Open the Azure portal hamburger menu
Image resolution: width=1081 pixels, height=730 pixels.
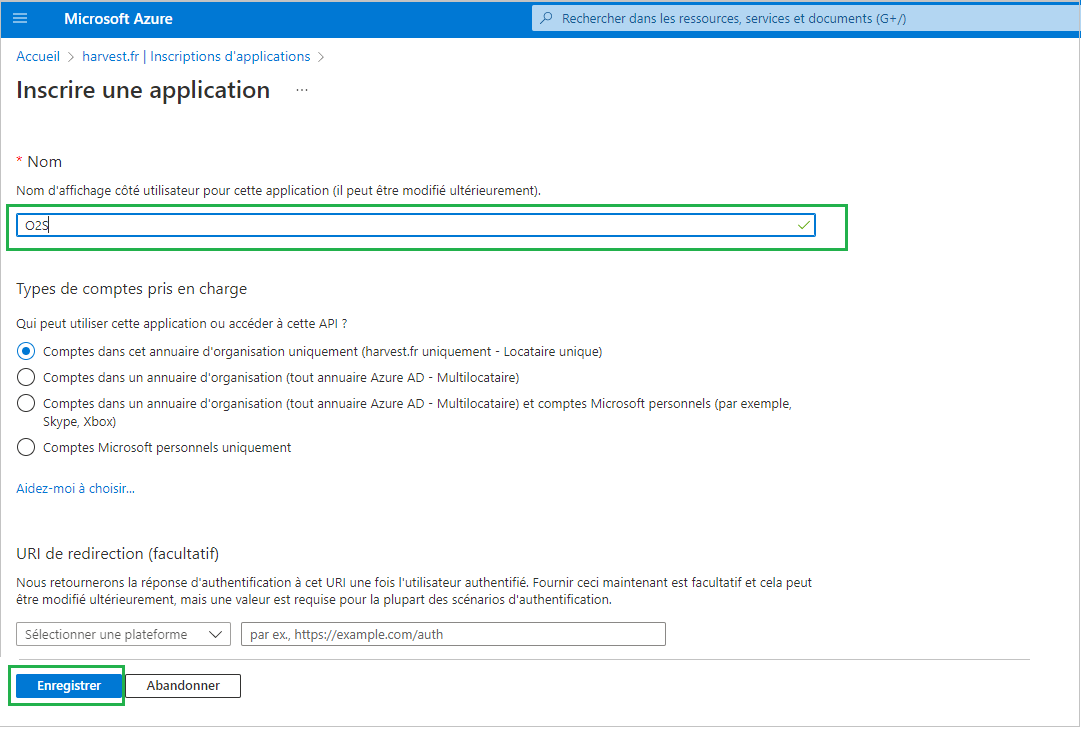(x=21, y=19)
